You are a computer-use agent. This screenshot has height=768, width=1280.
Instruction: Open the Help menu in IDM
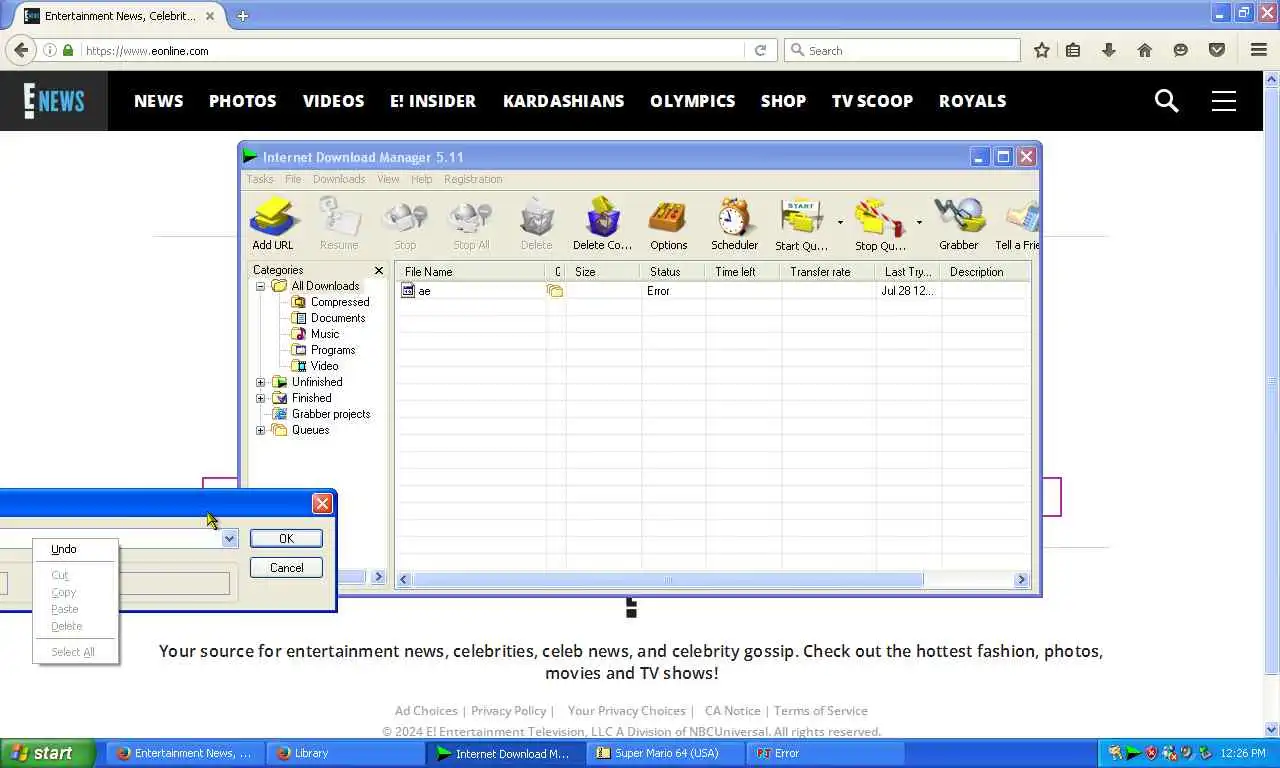click(x=422, y=179)
